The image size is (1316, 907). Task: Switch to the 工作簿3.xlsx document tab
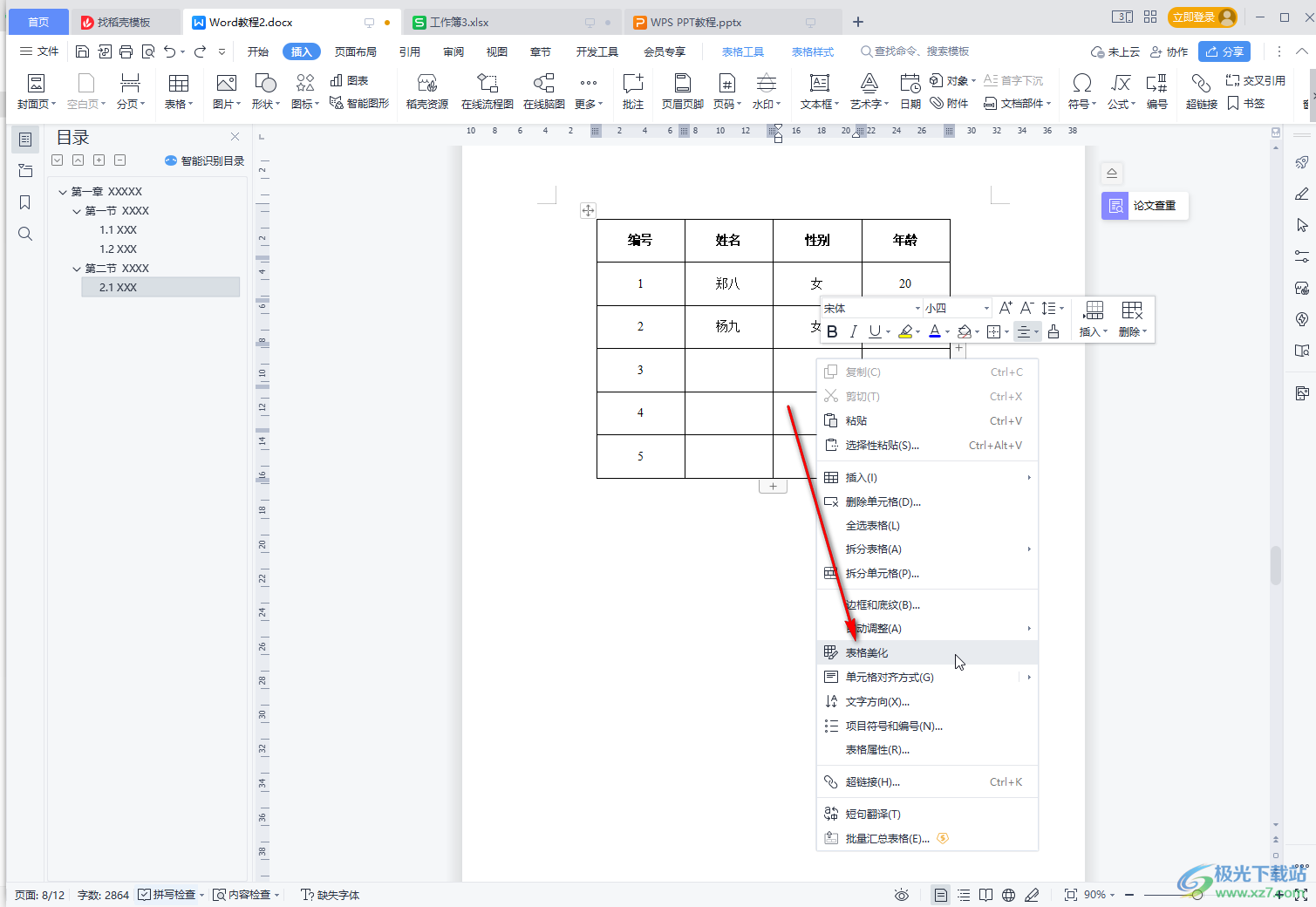pos(512,22)
